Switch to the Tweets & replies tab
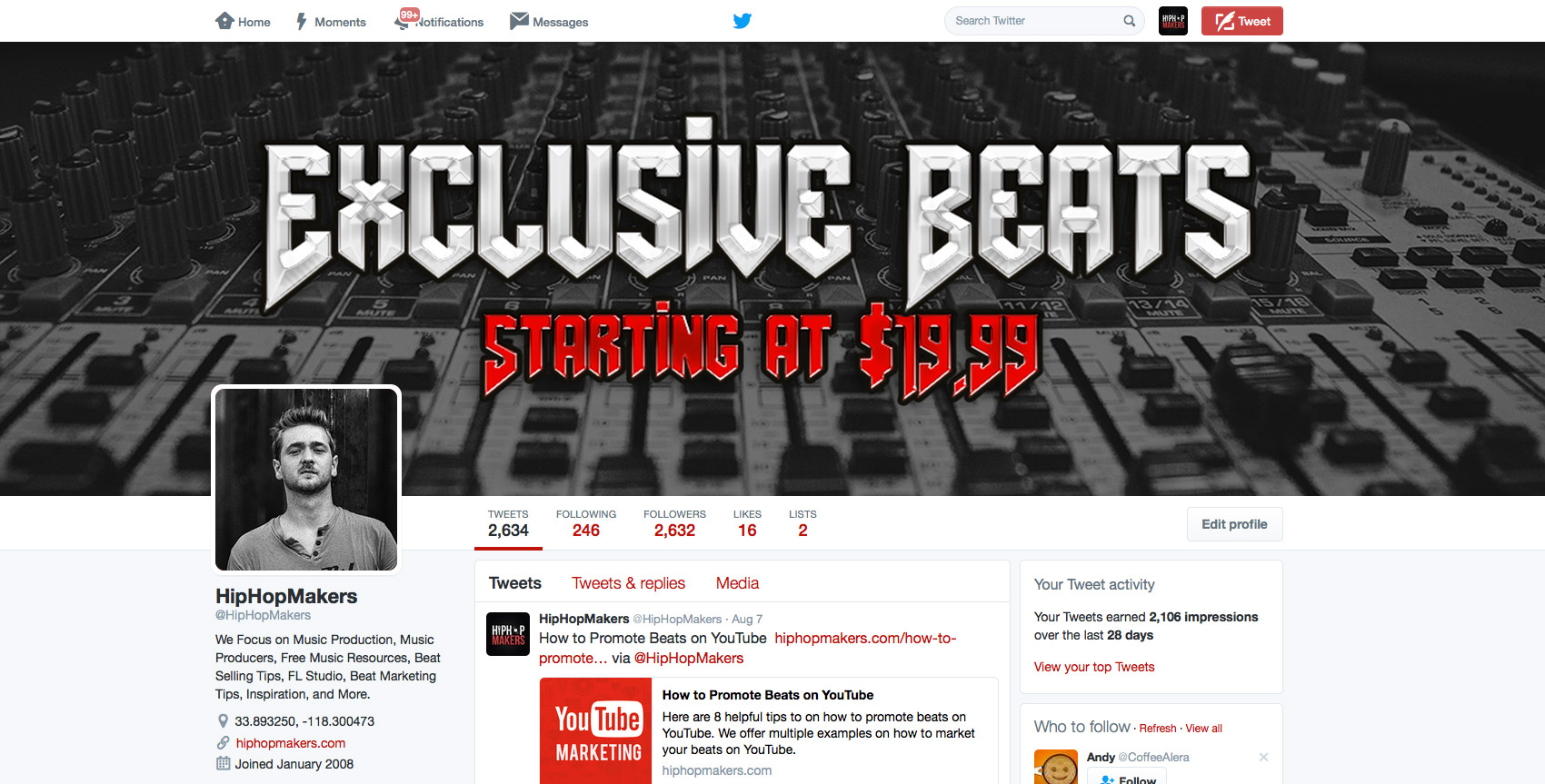The height and width of the screenshot is (784, 1545). pyautogui.click(x=628, y=583)
